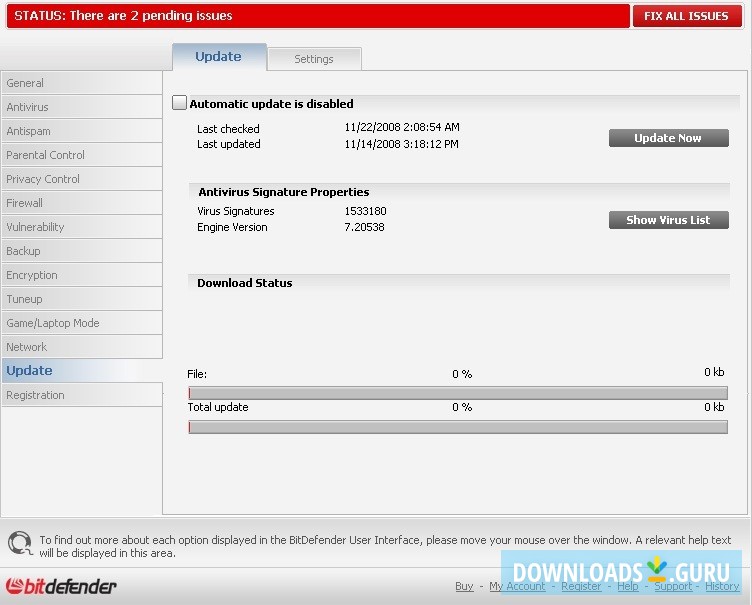Click the 'Engine Version' label
Screen dimensions: 752x605
tap(232, 227)
